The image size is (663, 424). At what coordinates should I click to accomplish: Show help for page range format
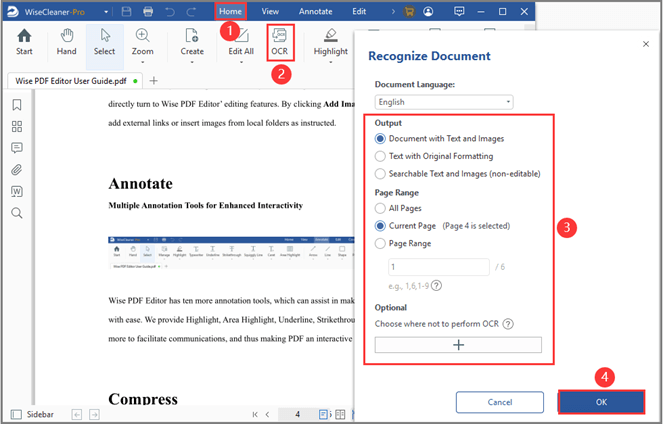(436, 286)
